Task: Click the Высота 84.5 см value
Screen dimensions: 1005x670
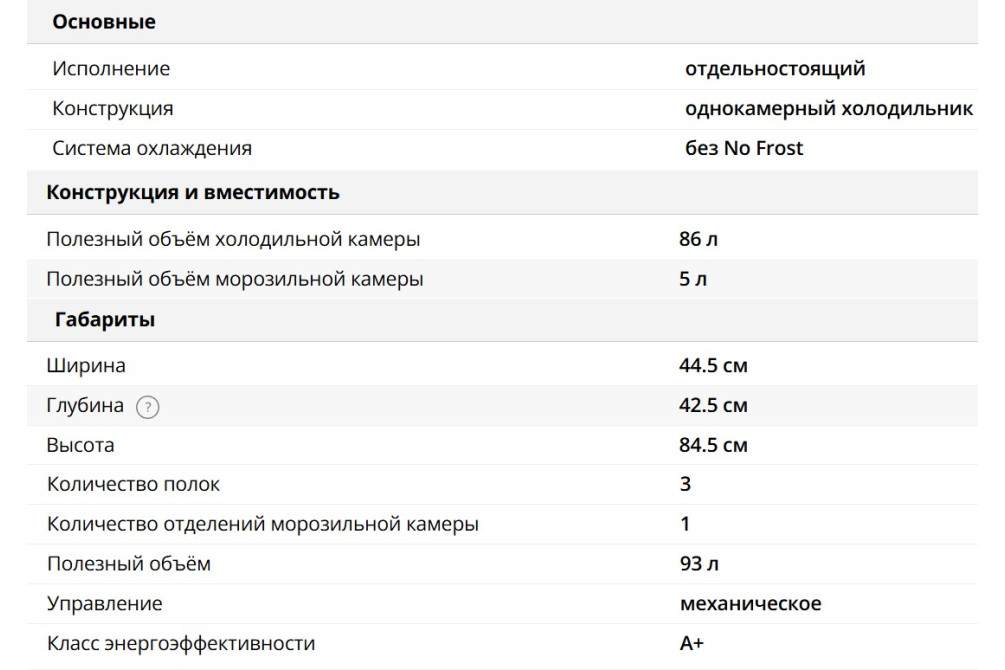Action: [713, 445]
